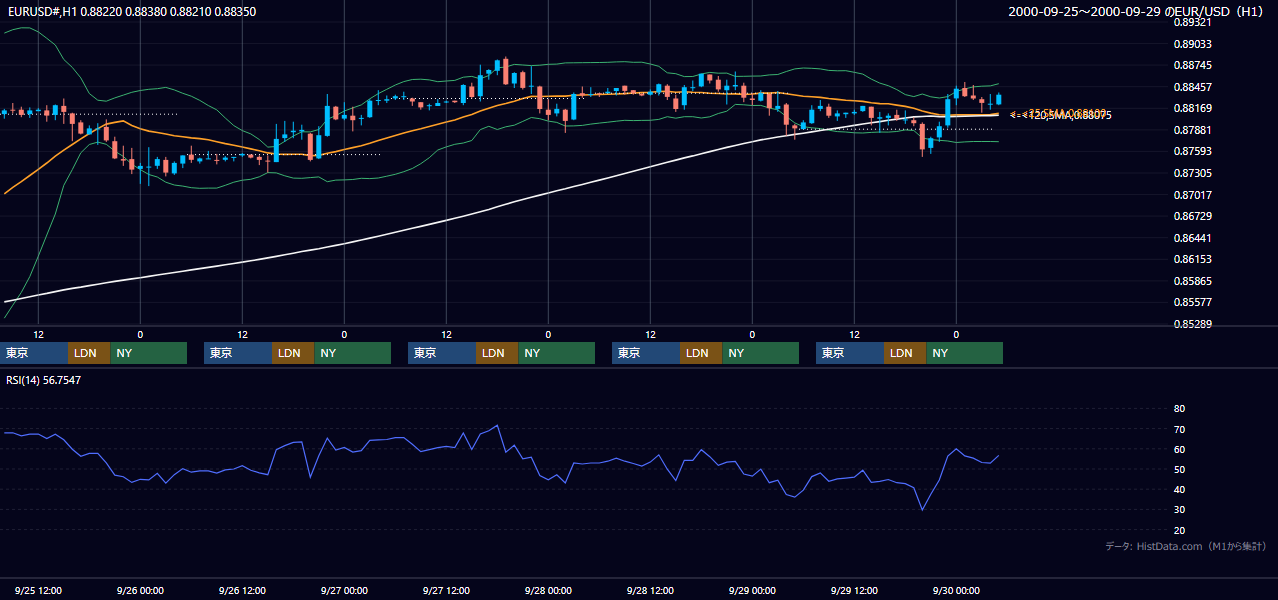Viewport: 1278px width, 600px height.
Task: Click RSI scale value 70
Action: (x=1179, y=429)
